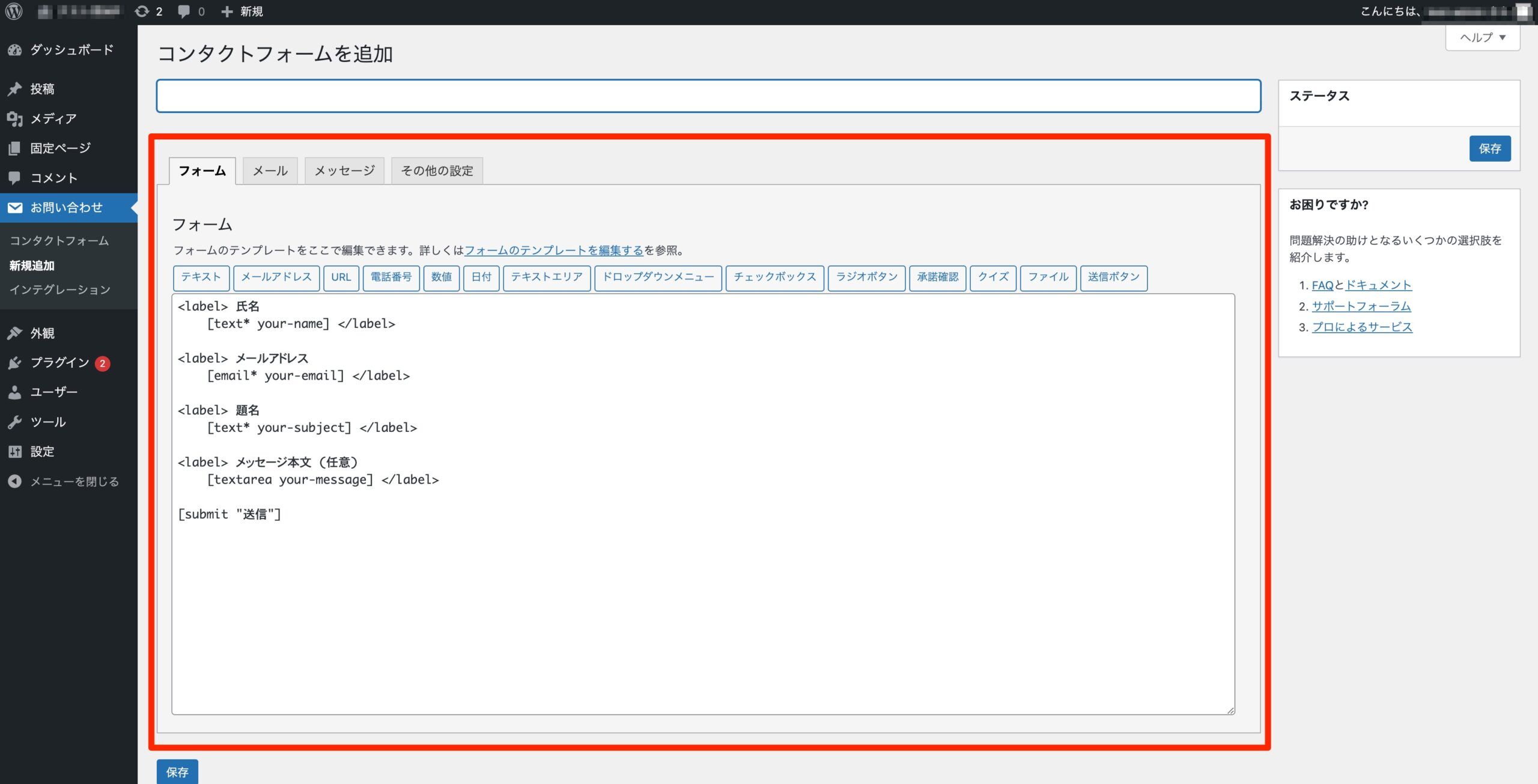The height and width of the screenshot is (784, 1538).
Task: Open the サポートフォーラム link
Action: [x=1361, y=306]
